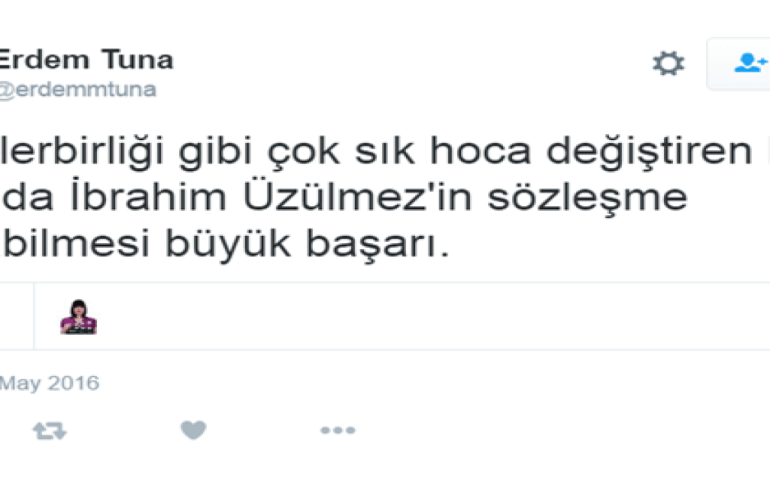770x485 pixels.
Task: Click the word 'bilmesi' on the last line
Action: pos(76,242)
